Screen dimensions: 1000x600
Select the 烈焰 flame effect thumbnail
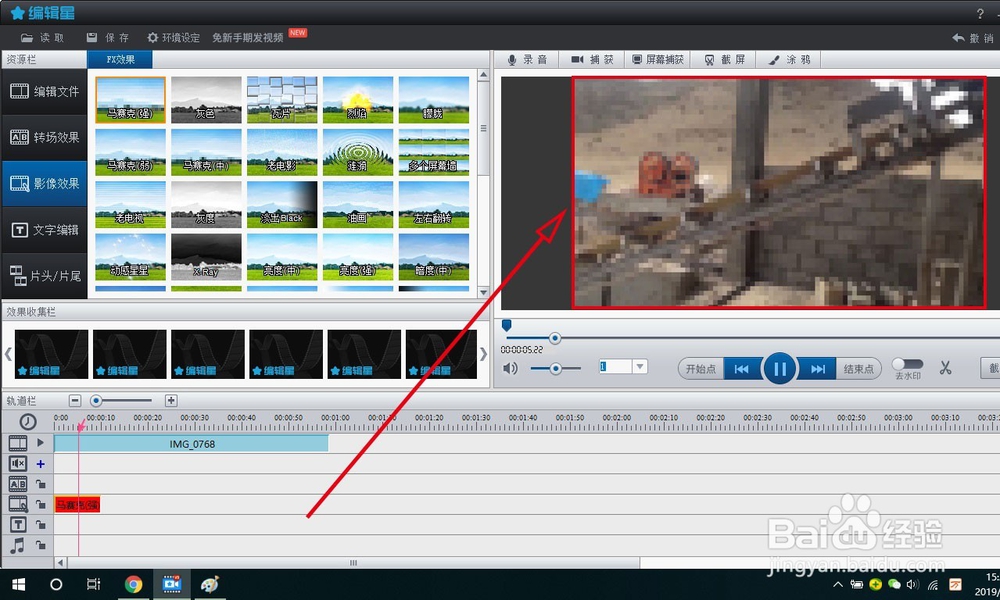[358, 100]
